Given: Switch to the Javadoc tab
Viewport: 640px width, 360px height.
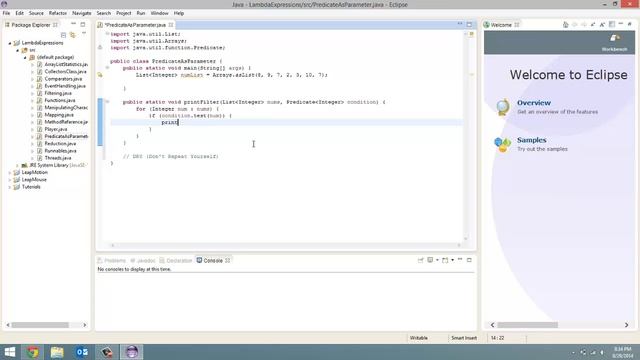Looking at the screenshot, I should click(143, 260).
